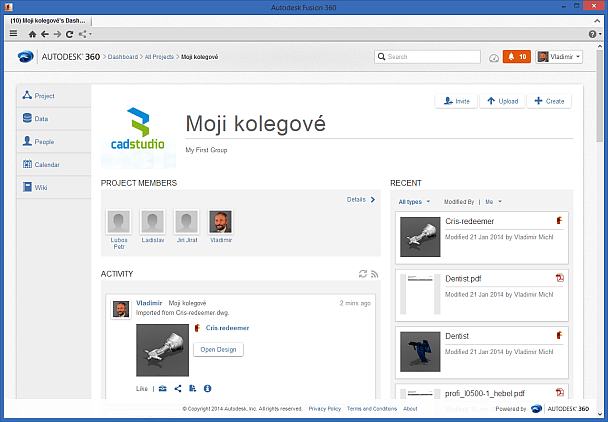Screen dimensions: 608x422
Task: Open the Data section in the sidebar
Action: click(x=54, y=119)
